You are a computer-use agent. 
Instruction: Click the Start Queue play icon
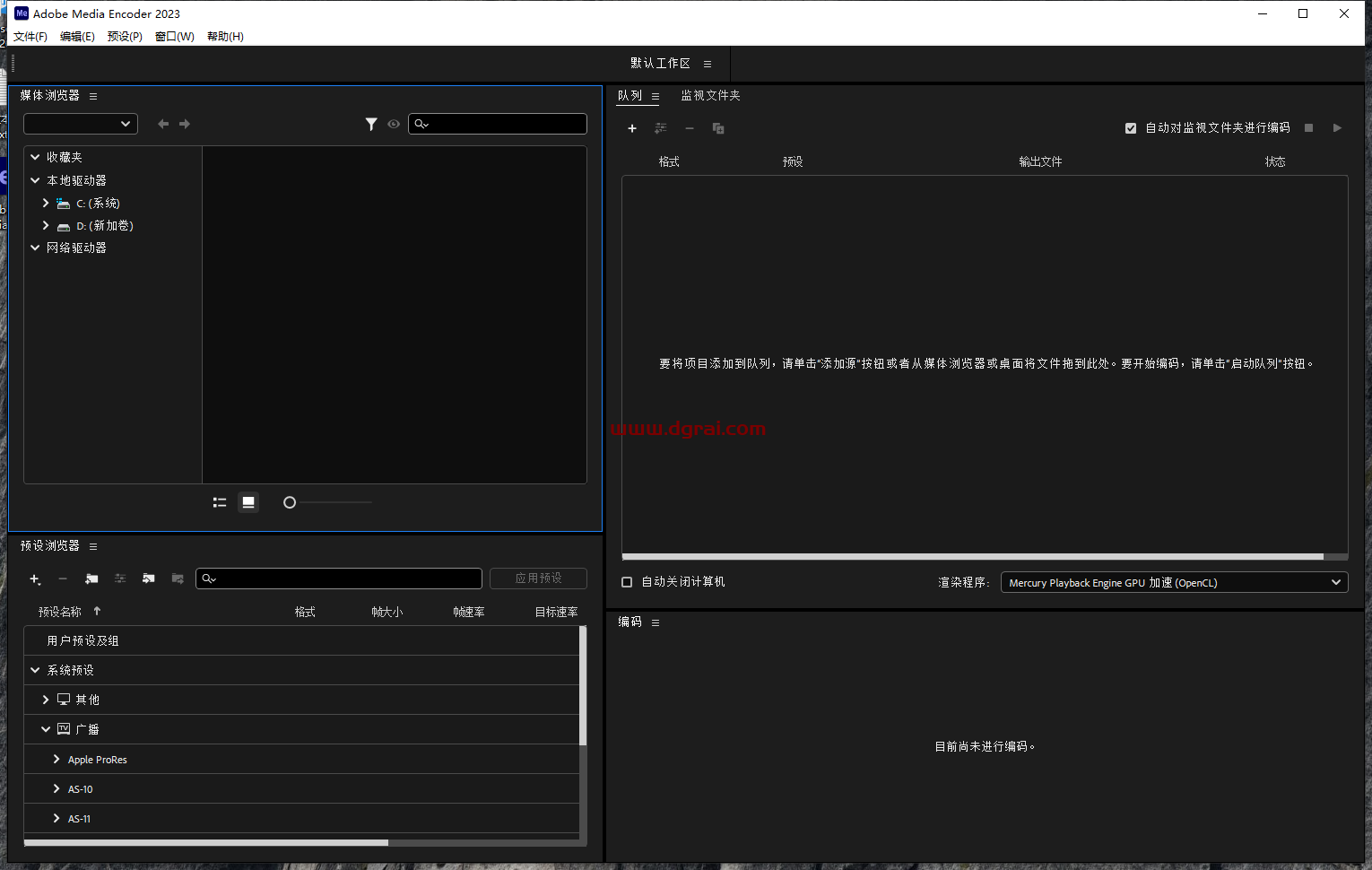(1337, 128)
